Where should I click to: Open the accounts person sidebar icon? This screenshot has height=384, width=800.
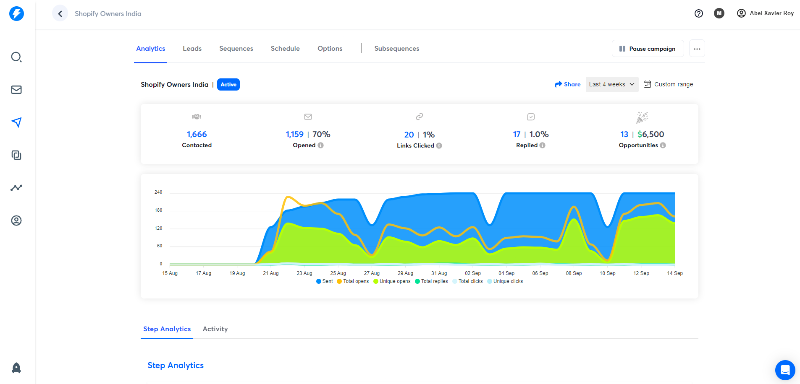click(x=16, y=220)
